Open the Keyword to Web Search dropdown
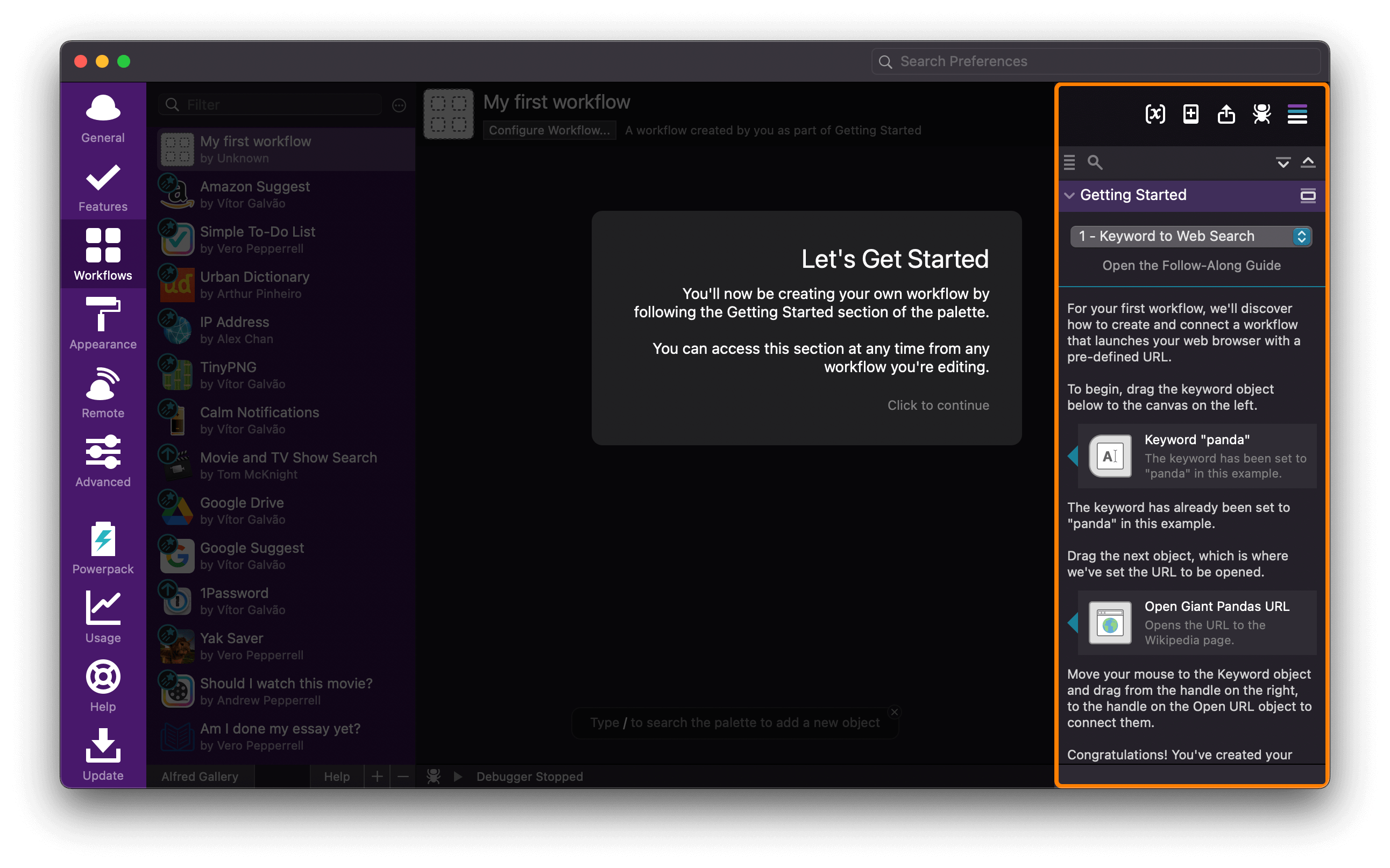 click(1190, 237)
